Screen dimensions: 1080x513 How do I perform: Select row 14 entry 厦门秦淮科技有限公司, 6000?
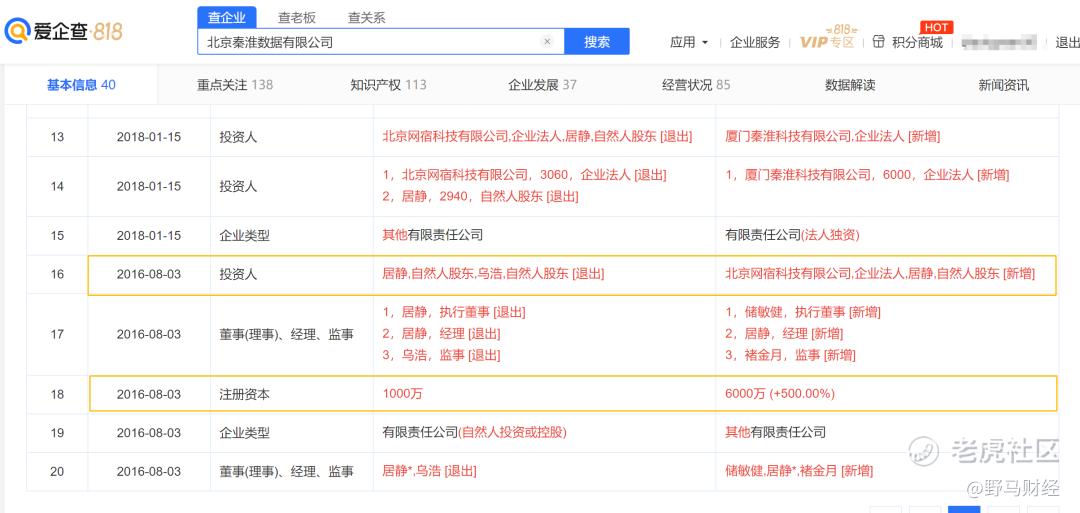pos(867,175)
